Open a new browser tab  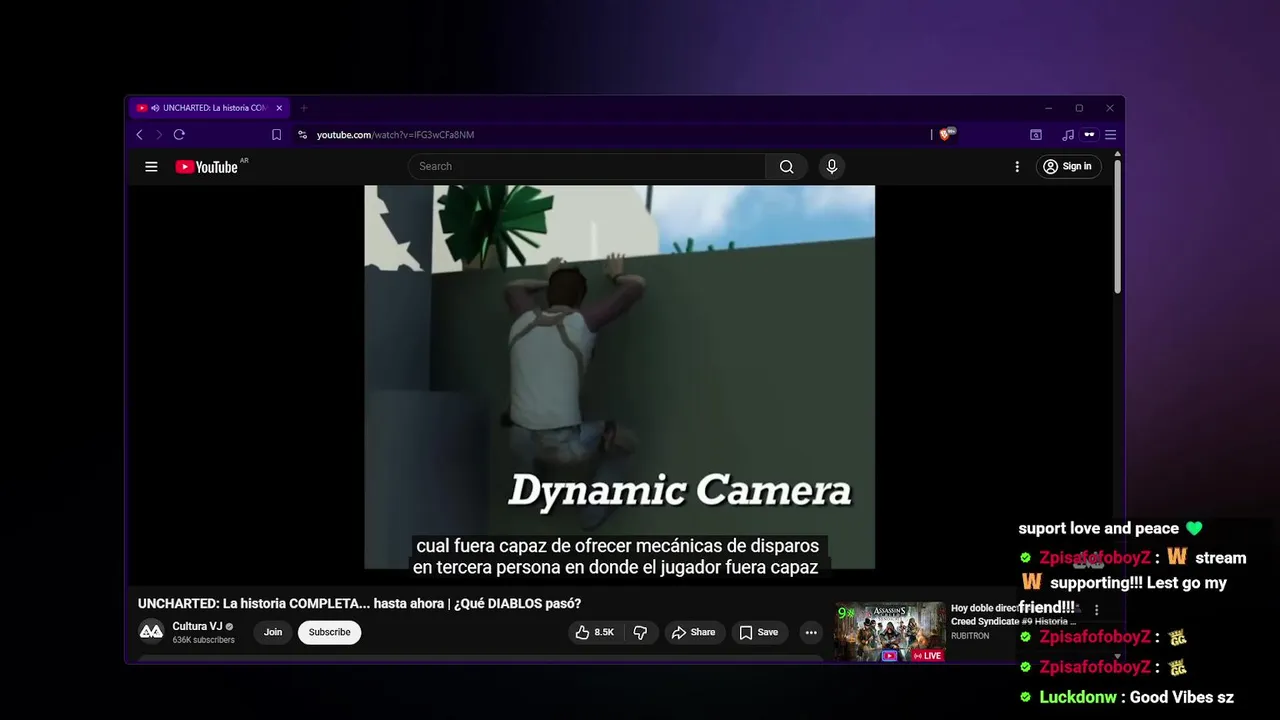tap(304, 108)
